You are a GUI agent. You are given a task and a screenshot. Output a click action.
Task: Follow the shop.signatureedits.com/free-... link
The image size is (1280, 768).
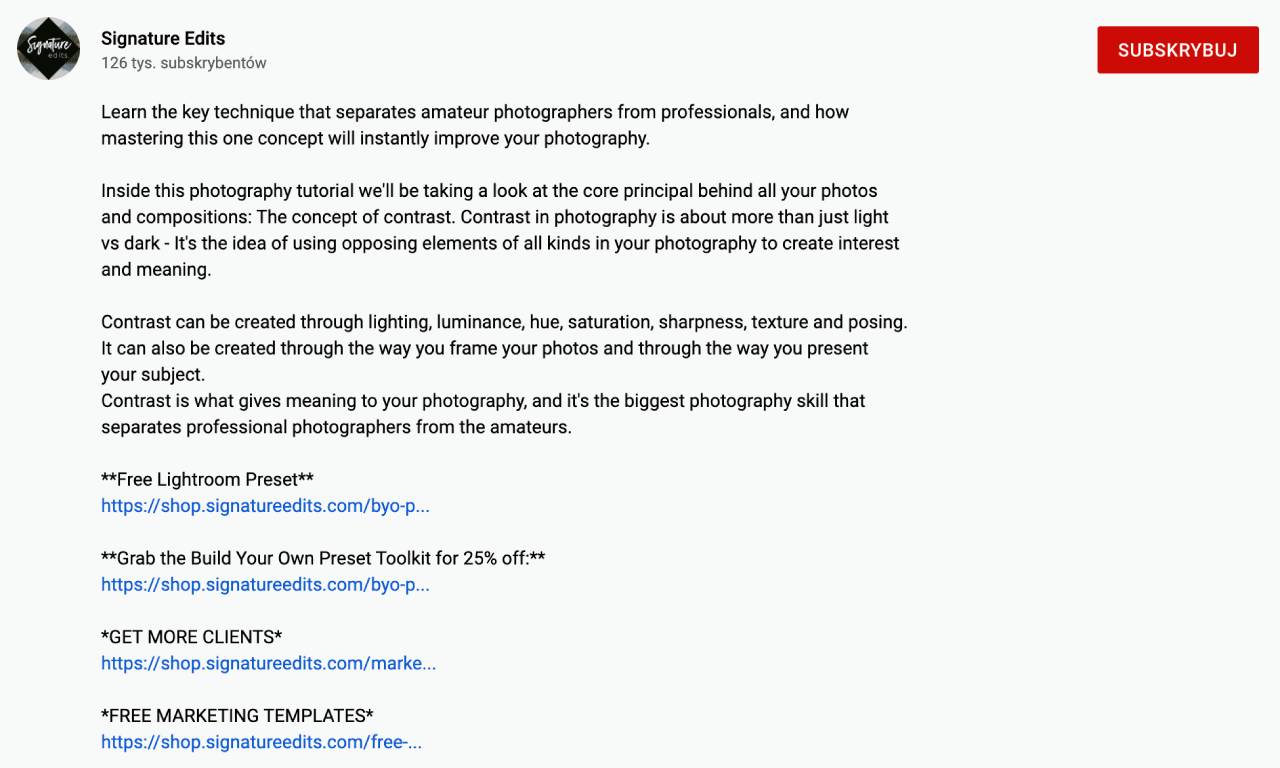click(261, 742)
